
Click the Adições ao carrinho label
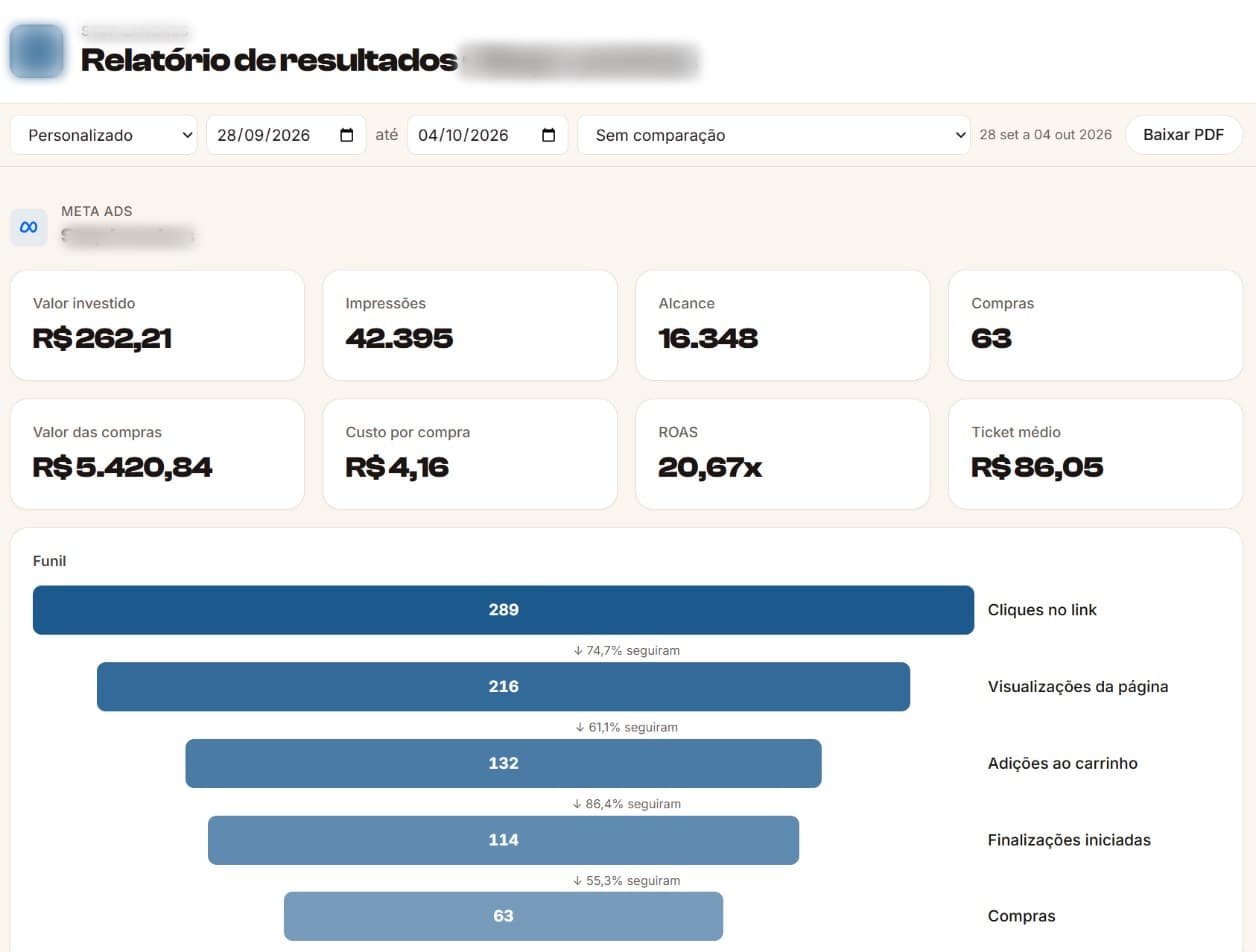1063,763
